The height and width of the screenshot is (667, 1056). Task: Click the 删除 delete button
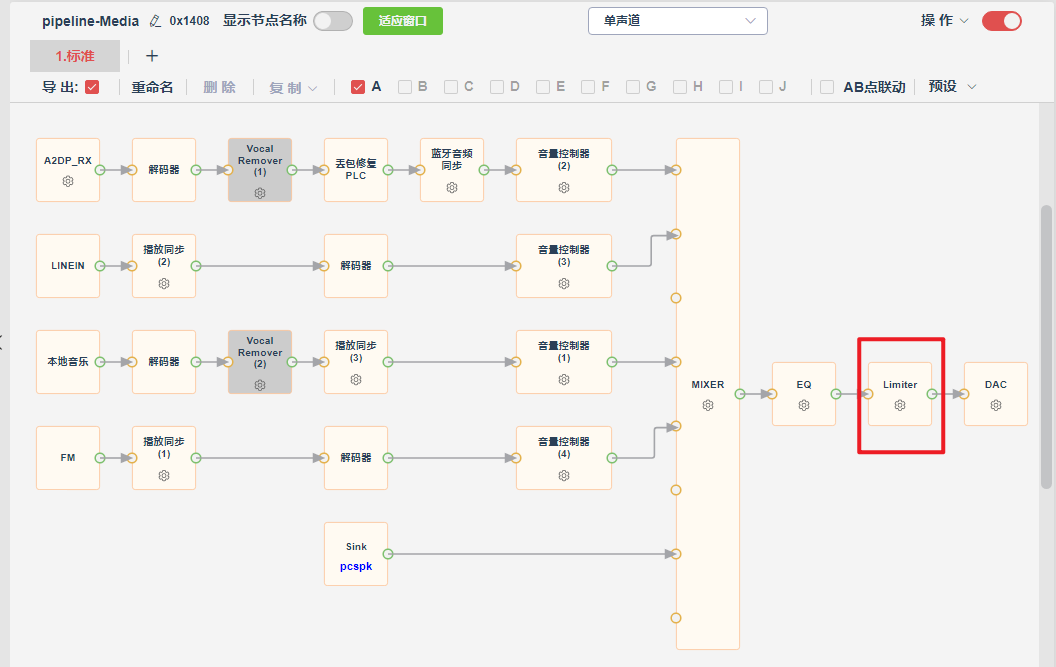pyautogui.click(x=220, y=87)
